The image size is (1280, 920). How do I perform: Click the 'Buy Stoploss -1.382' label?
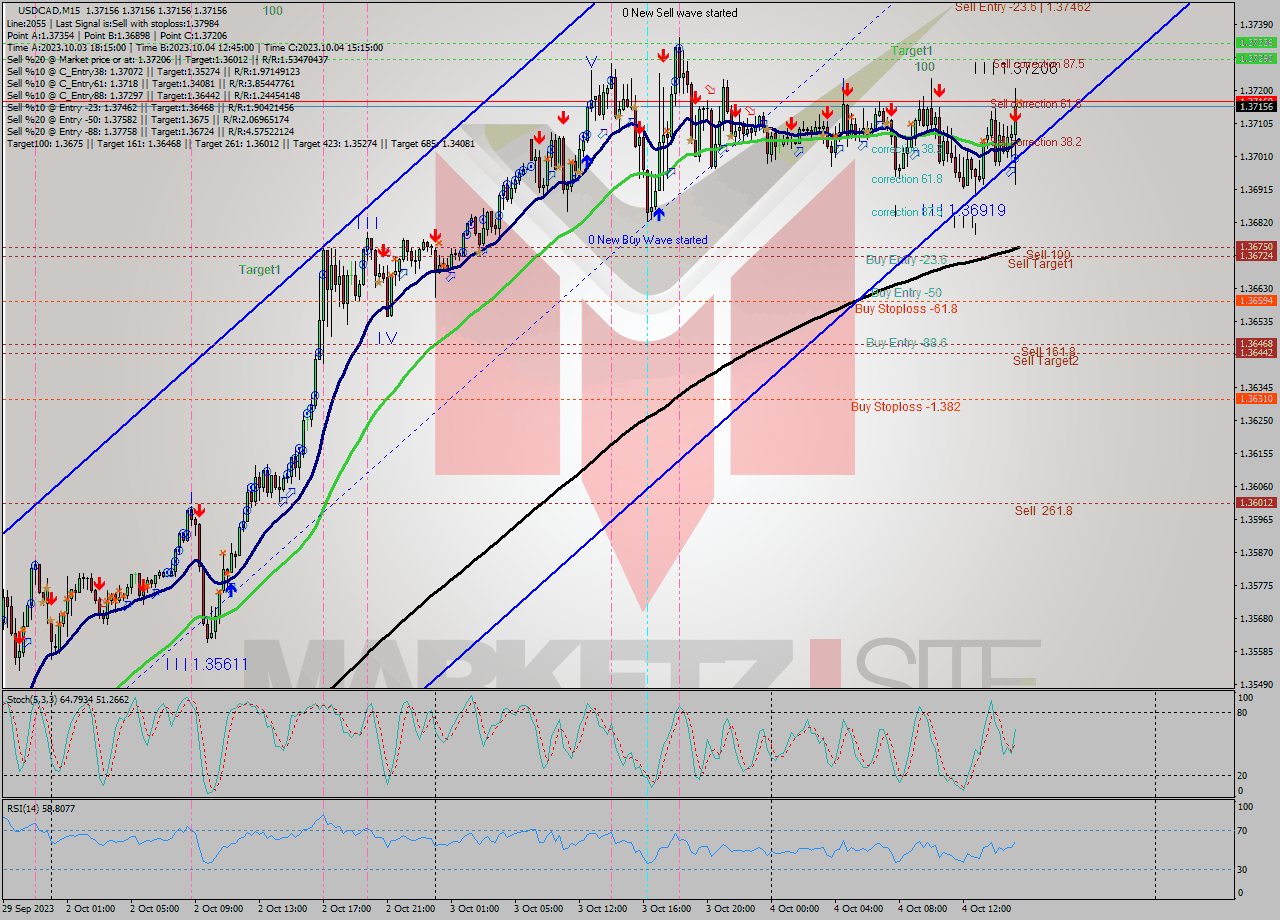click(x=906, y=407)
